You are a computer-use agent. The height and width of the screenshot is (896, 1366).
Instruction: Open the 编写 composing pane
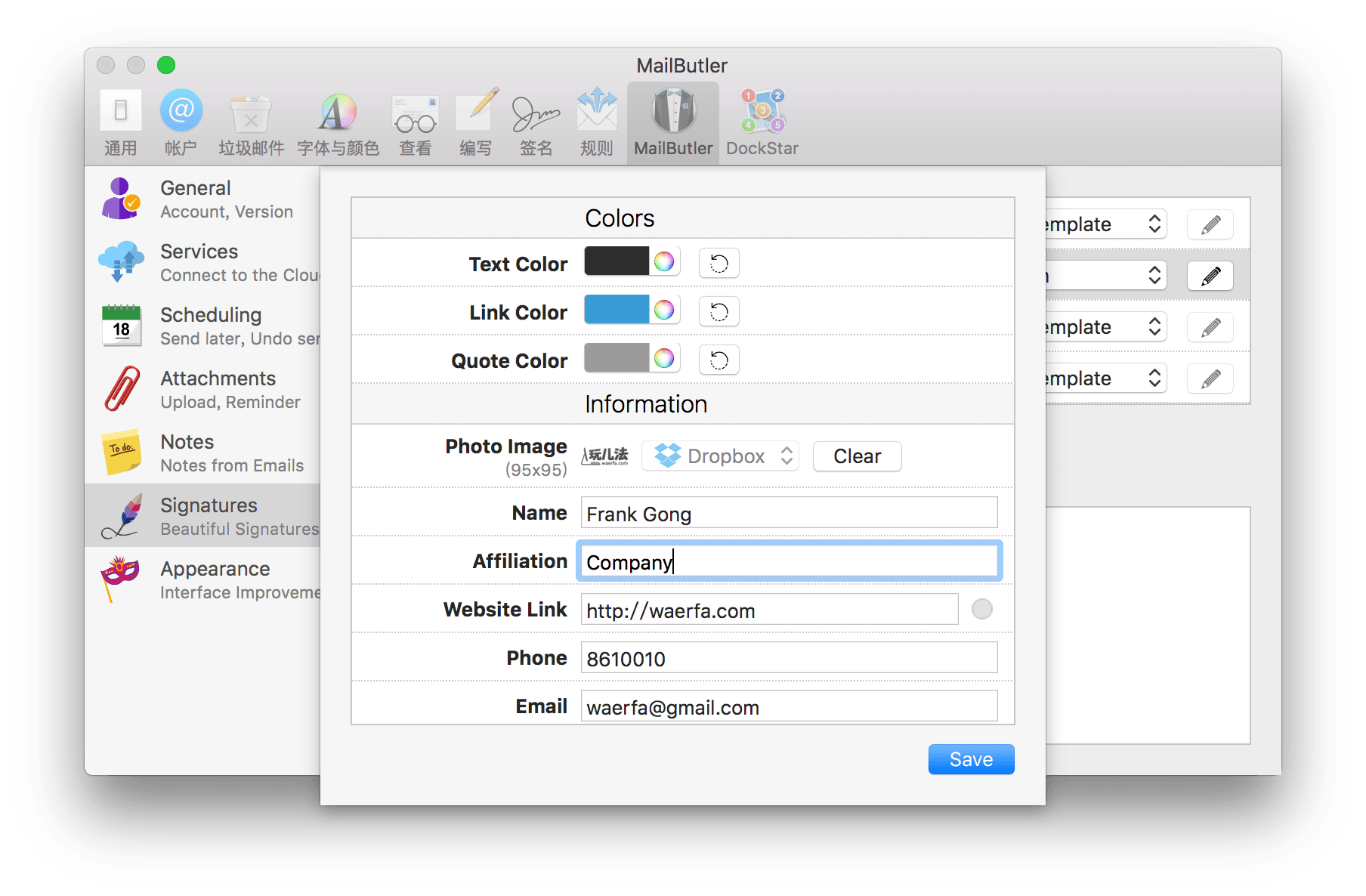click(x=476, y=123)
